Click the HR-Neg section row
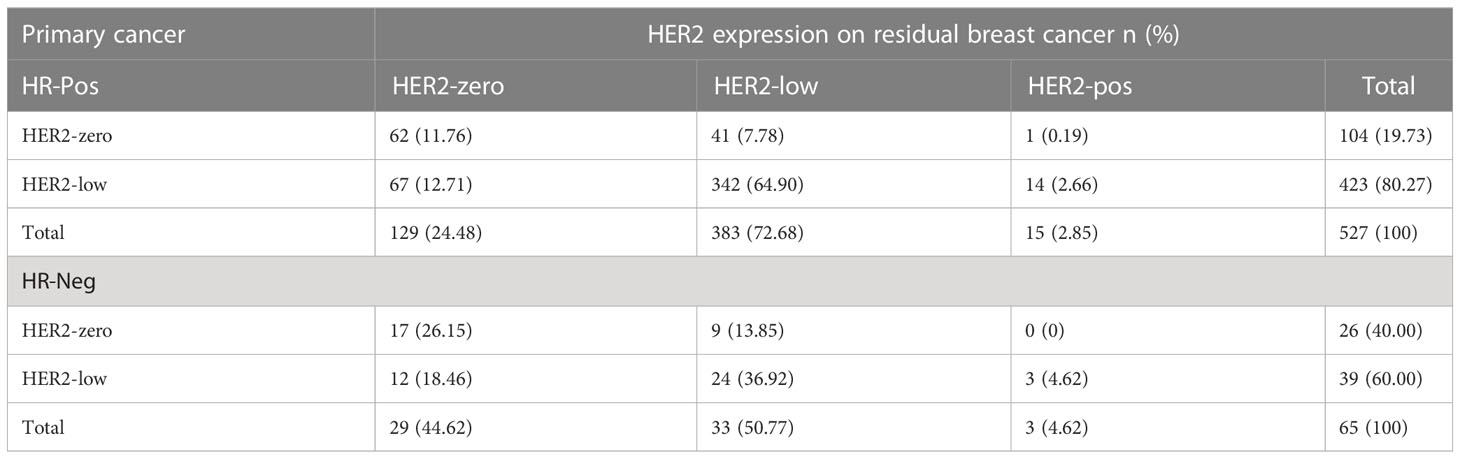The width and height of the screenshot is (1460, 459). point(730,282)
